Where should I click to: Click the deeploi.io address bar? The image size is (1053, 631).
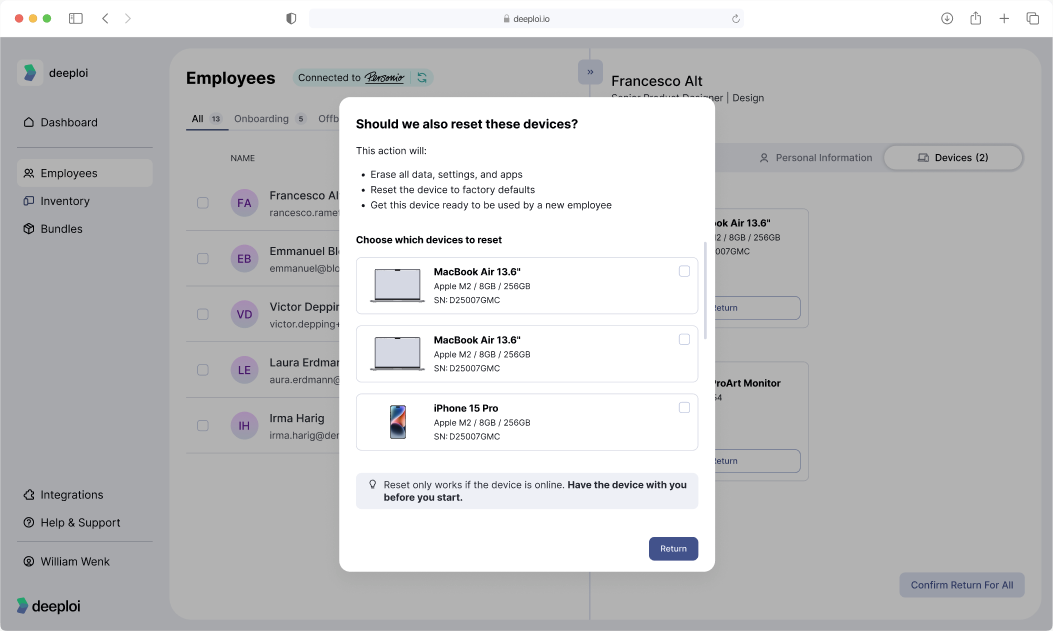[526, 19]
